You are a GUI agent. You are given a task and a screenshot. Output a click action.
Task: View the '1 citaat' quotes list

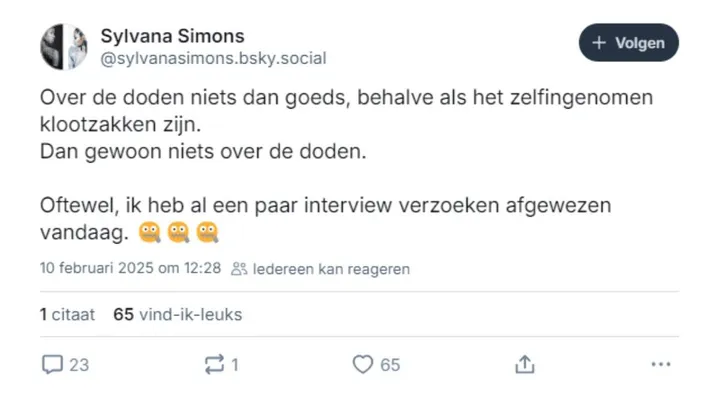(x=67, y=315)
